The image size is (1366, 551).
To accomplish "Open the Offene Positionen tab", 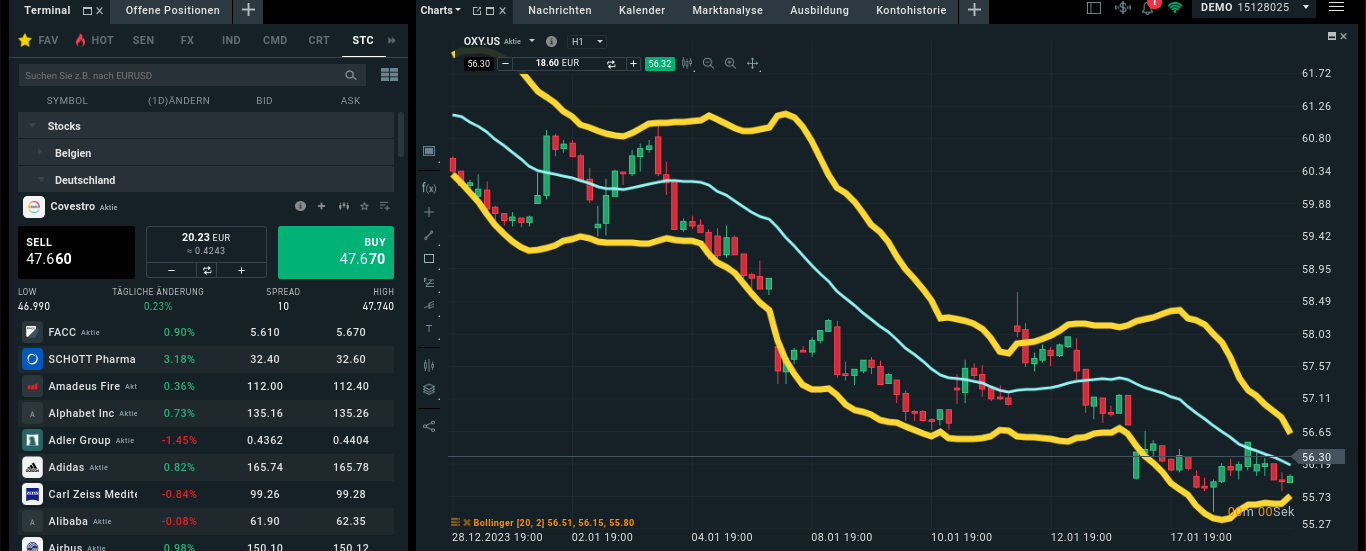I will [x=172, y=11].
